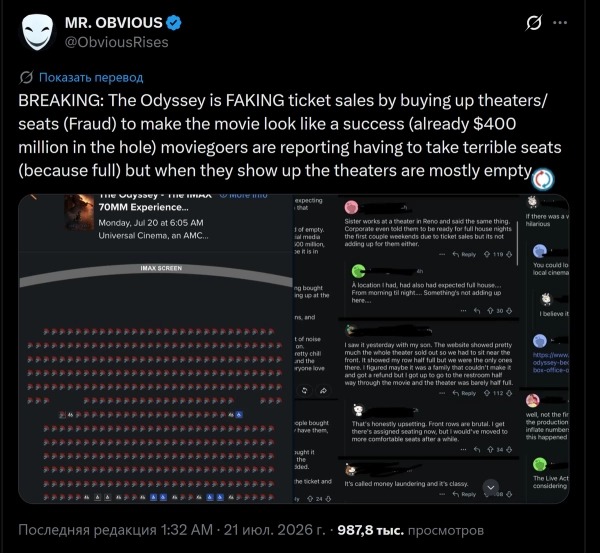Open the @ObviousRises handle link
600x553 pixels.
tap(116, 42)
